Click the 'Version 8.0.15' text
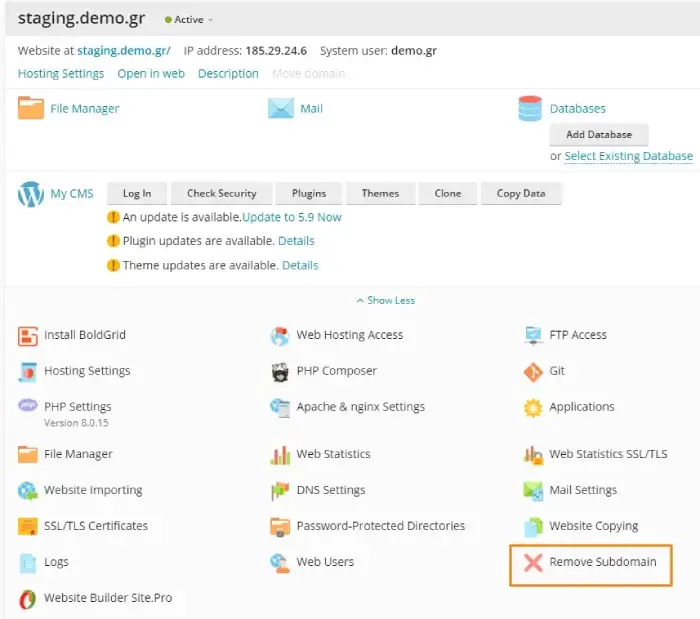Image resolution: width=700 pixels, height=619 pixels. [76, 423]
